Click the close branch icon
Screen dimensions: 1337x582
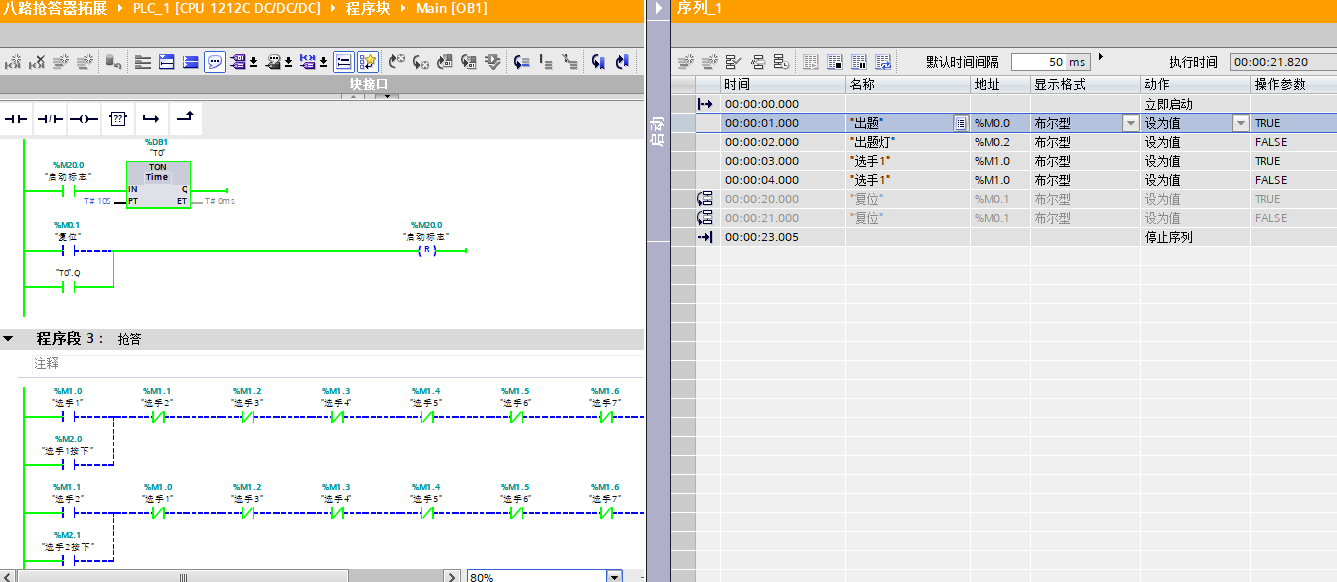[x=185, y=119]
